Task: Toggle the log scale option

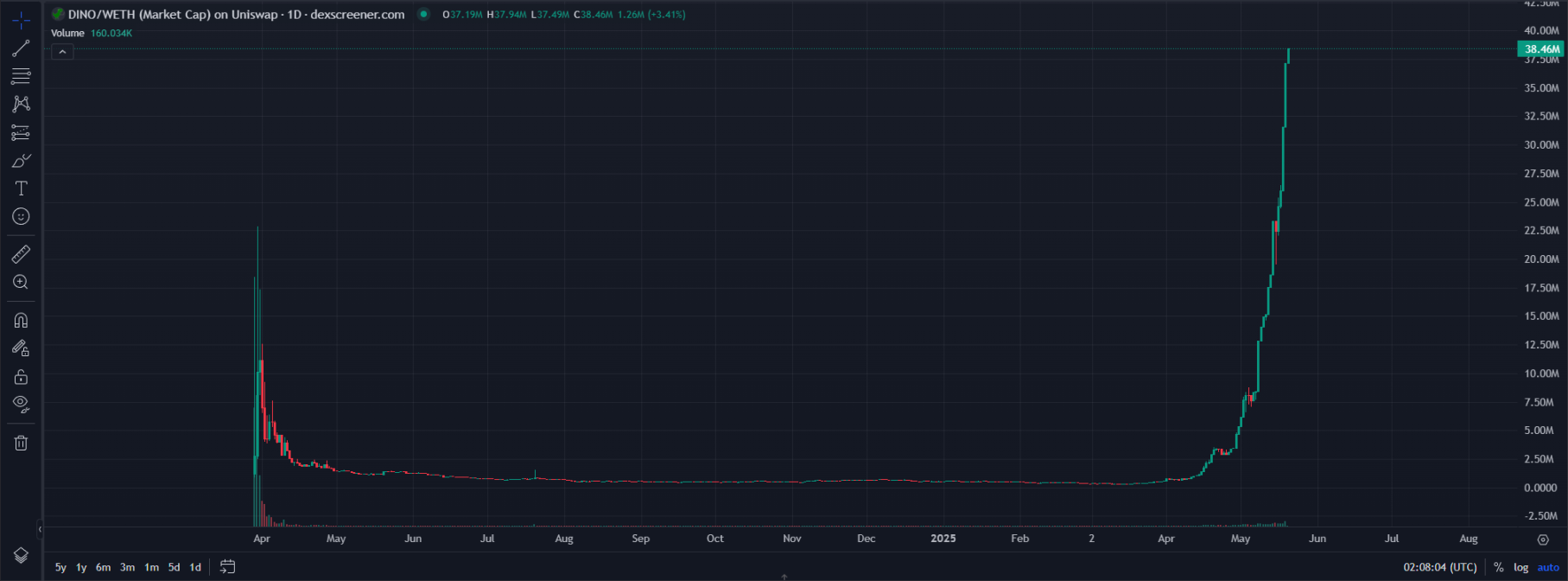Action: click(x=1520, y=567)
